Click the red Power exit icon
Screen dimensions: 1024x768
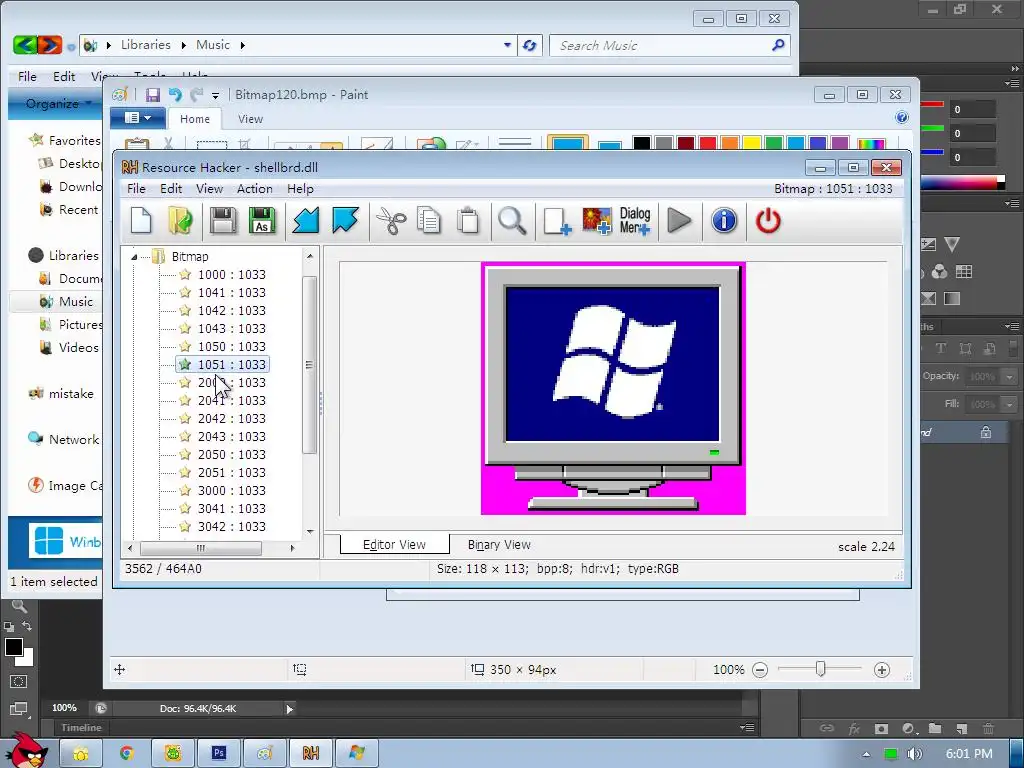(768, 221)
